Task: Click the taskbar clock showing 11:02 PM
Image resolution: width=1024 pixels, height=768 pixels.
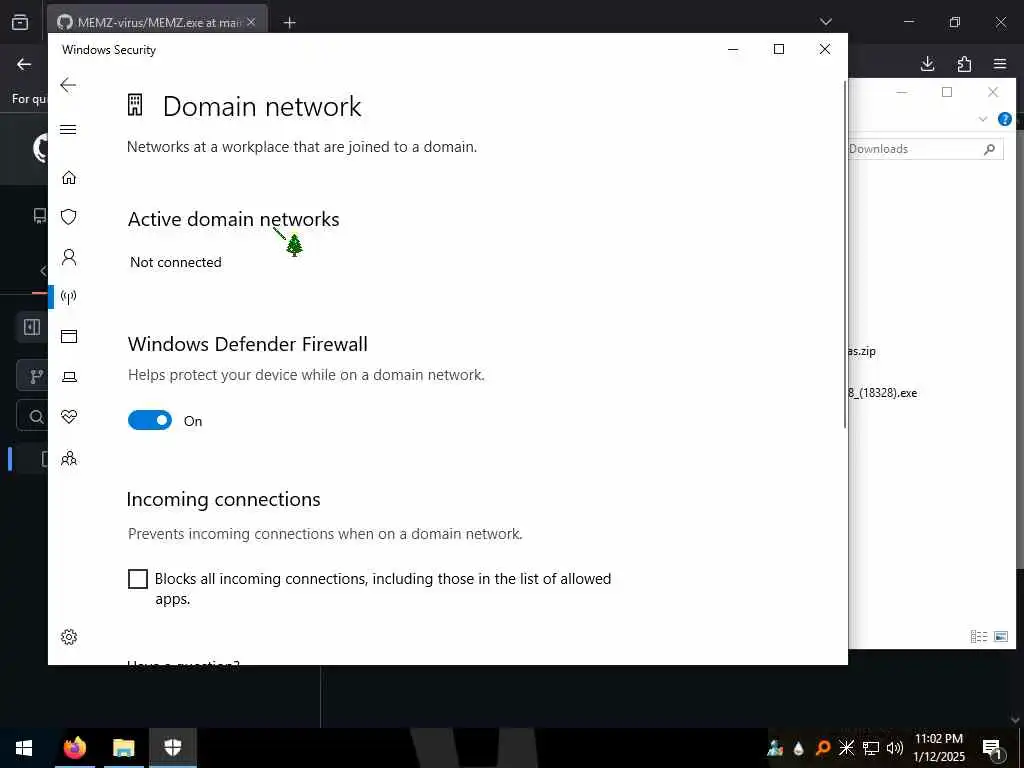Action: 938,748
